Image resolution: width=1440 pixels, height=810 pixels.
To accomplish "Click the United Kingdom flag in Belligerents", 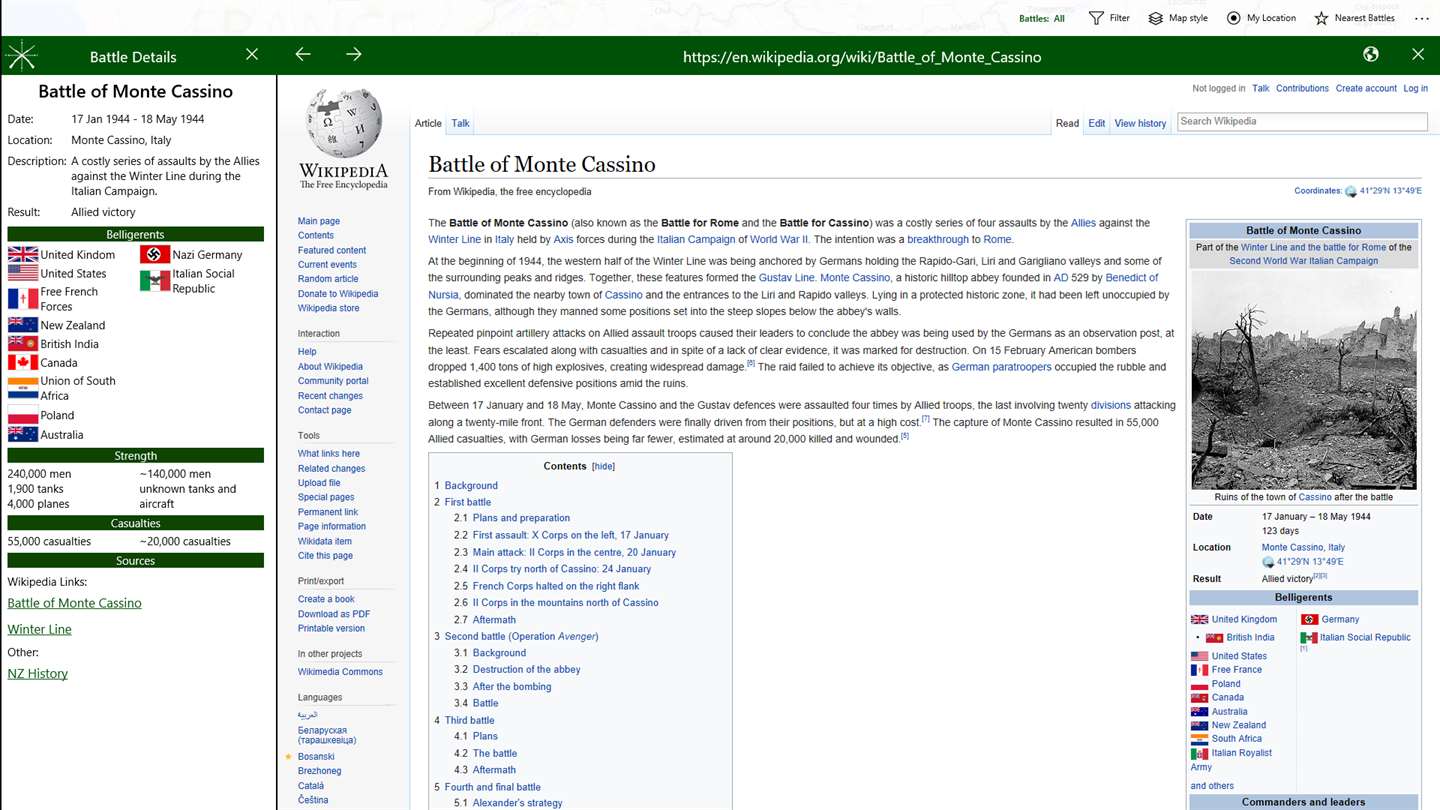I will point(23,255).
